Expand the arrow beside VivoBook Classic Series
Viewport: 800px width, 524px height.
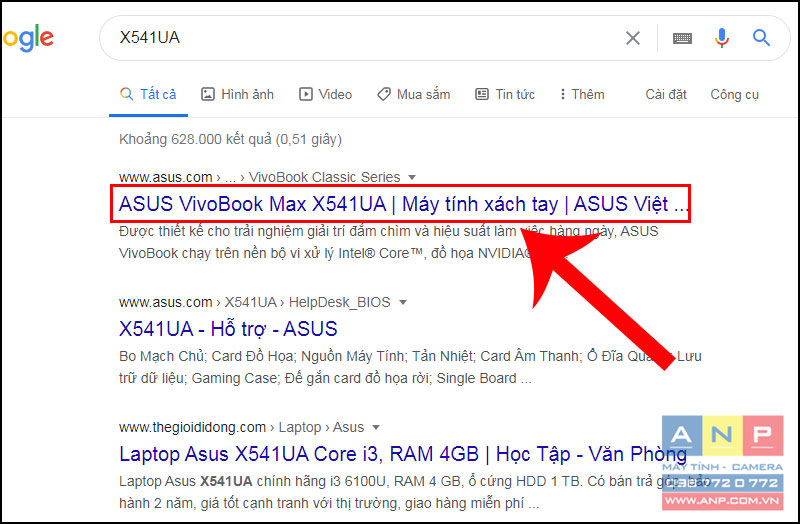tap(412, 178)
